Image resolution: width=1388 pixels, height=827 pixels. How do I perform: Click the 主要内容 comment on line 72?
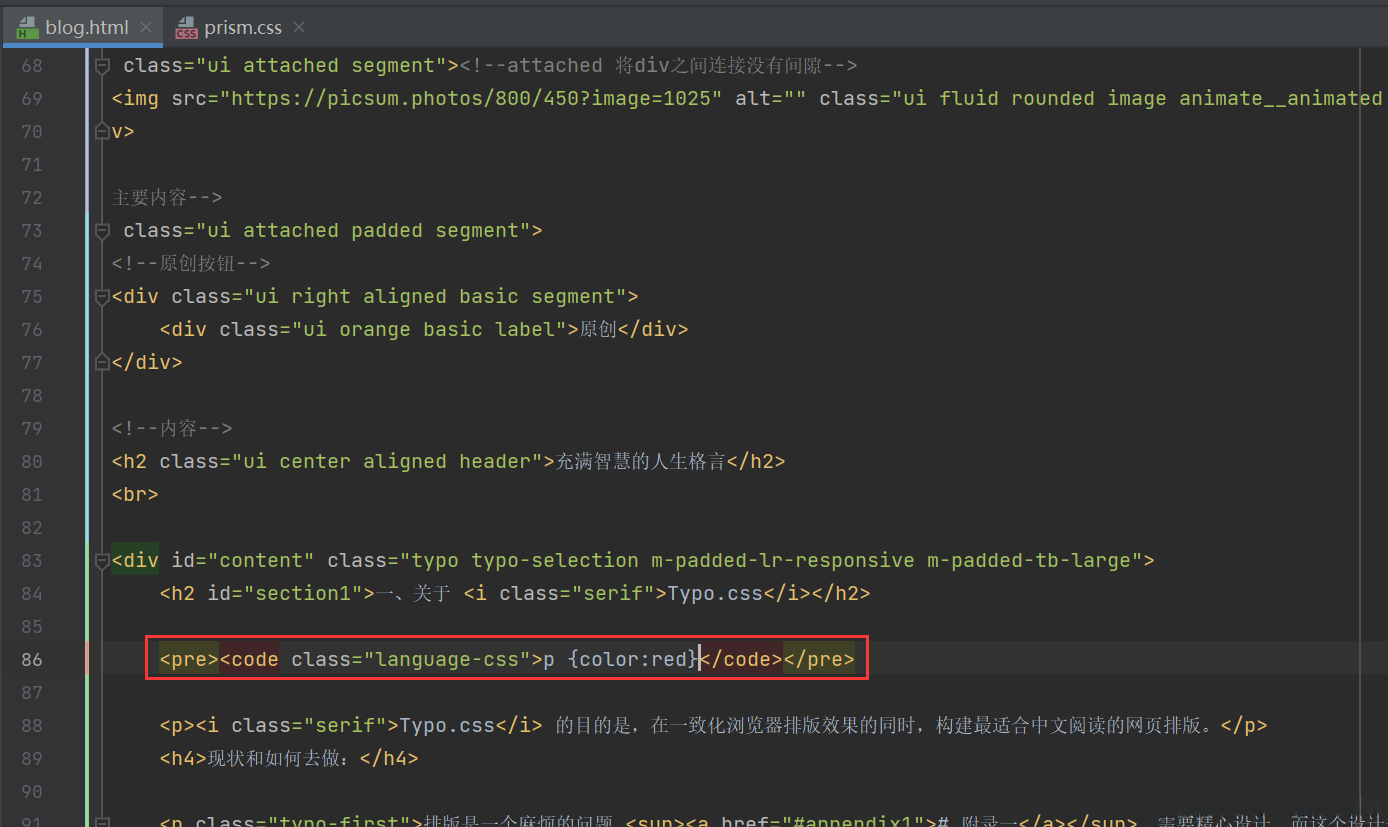tap(167, 198)
